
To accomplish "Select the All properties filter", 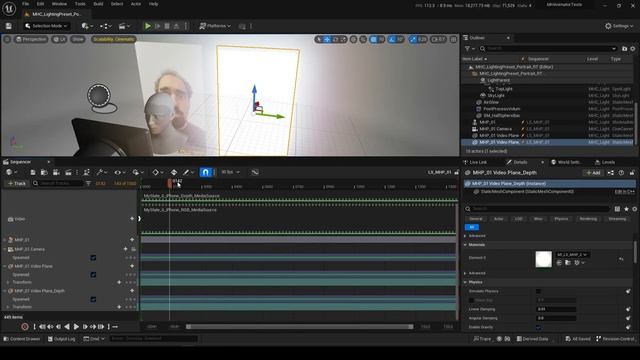I will [471, 227].
